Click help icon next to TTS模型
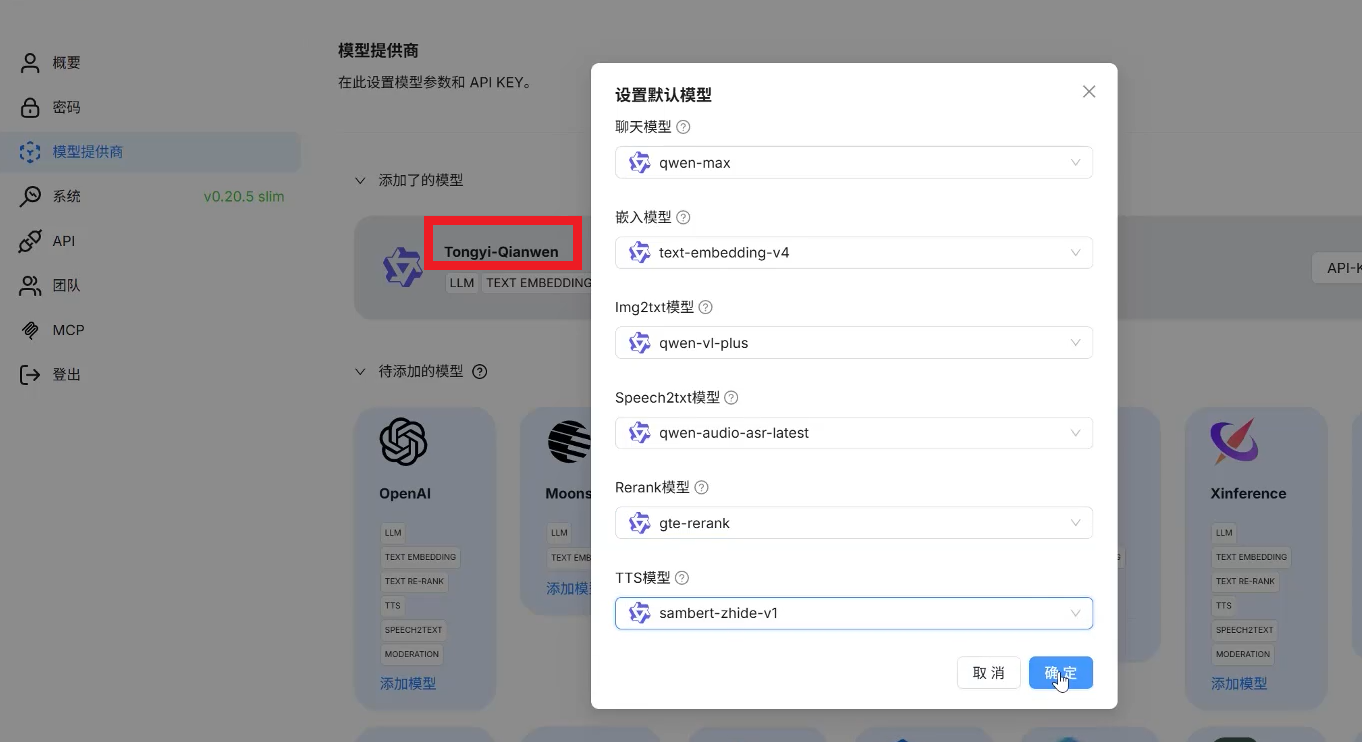The image size is (1362, 742). (x=682, y=578)
